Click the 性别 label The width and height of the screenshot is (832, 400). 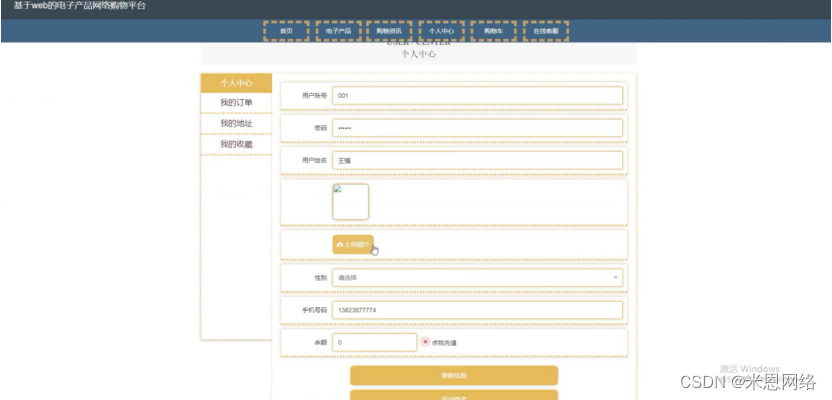(x=320, y=277)
